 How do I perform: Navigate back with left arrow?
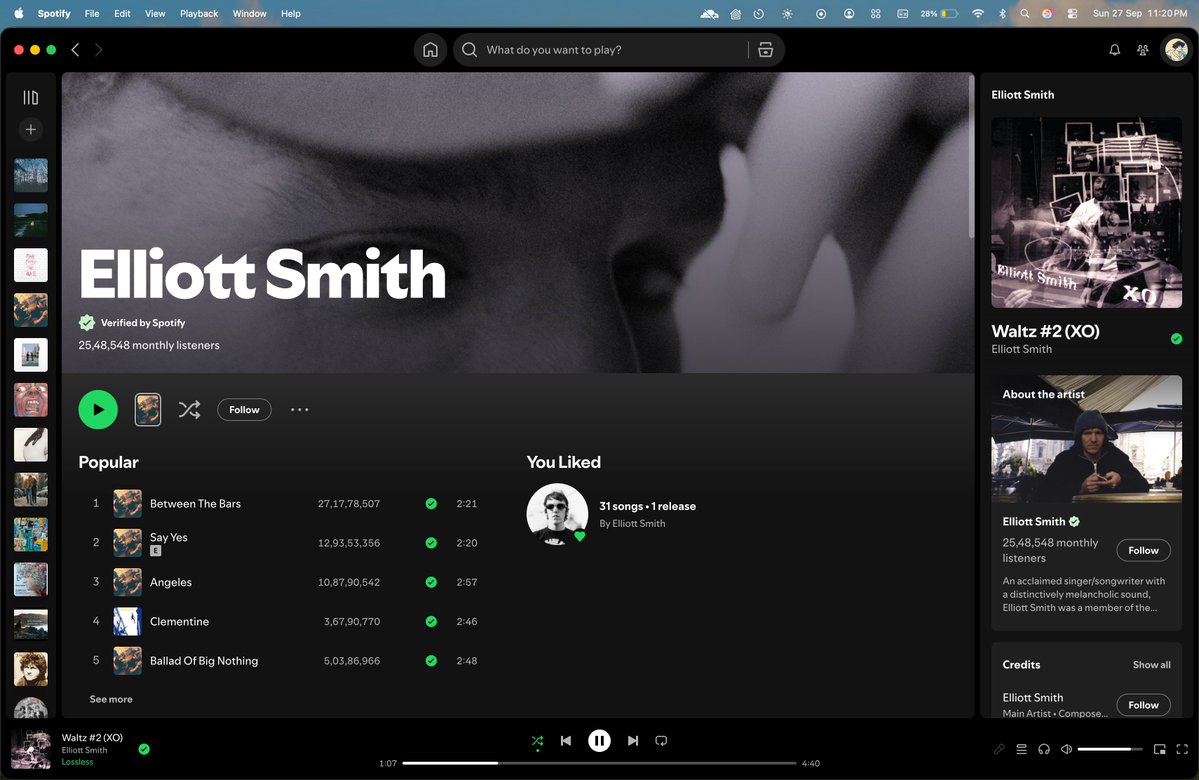tap(75, 50)
